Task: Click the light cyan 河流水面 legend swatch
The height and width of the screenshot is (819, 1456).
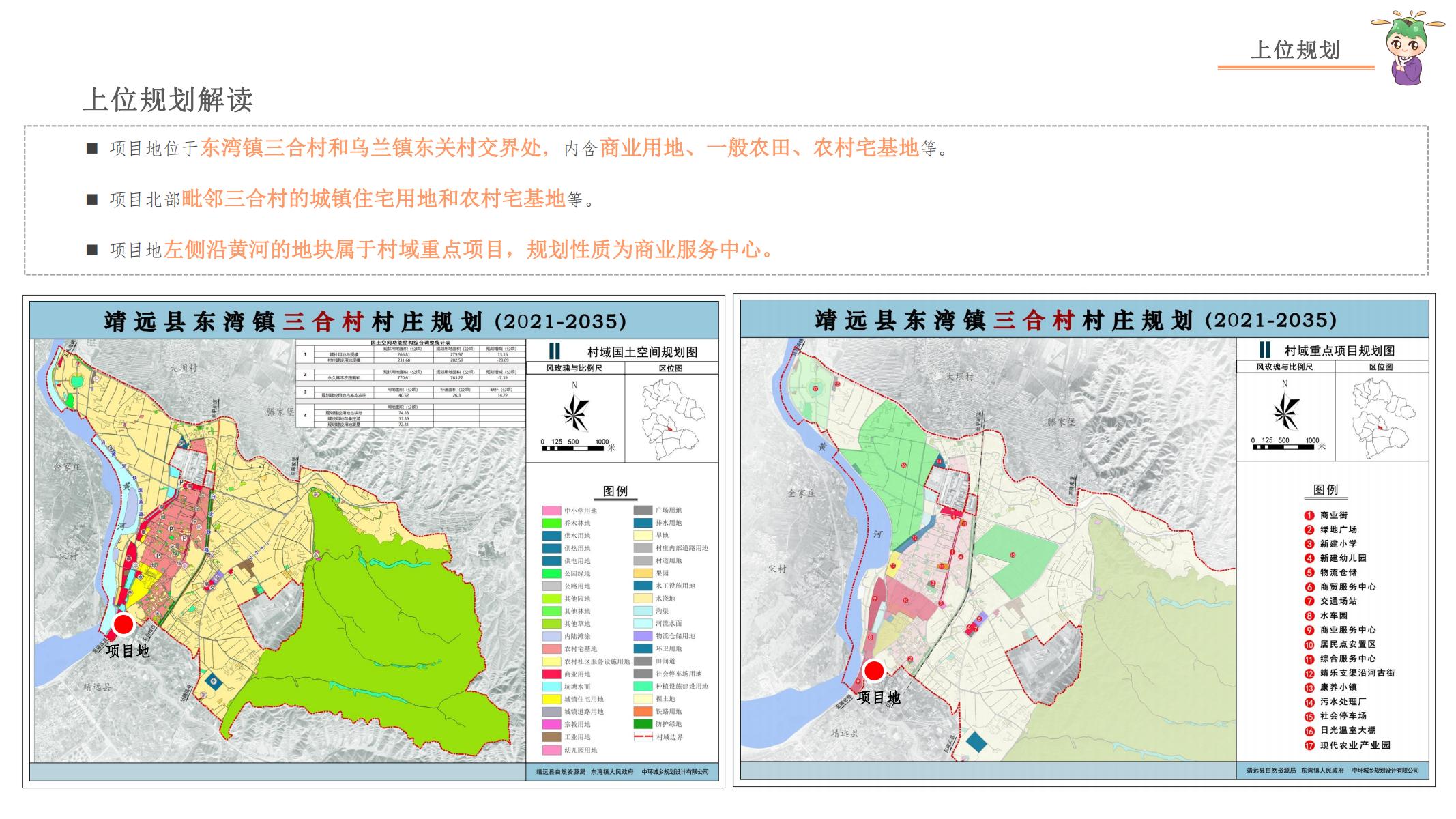Action: [x=643, y=624]
